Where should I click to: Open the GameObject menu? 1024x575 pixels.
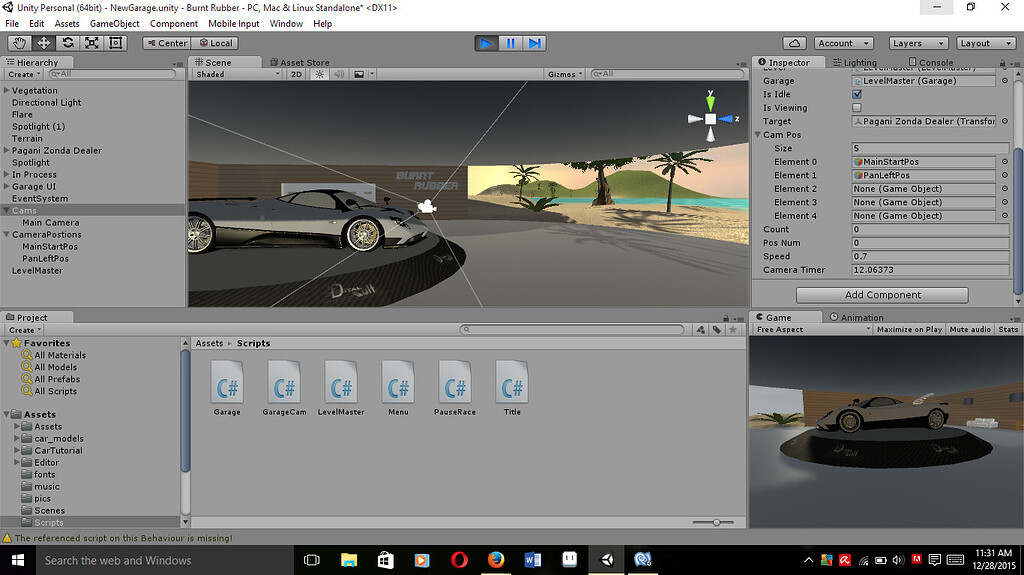coord(114,23)
